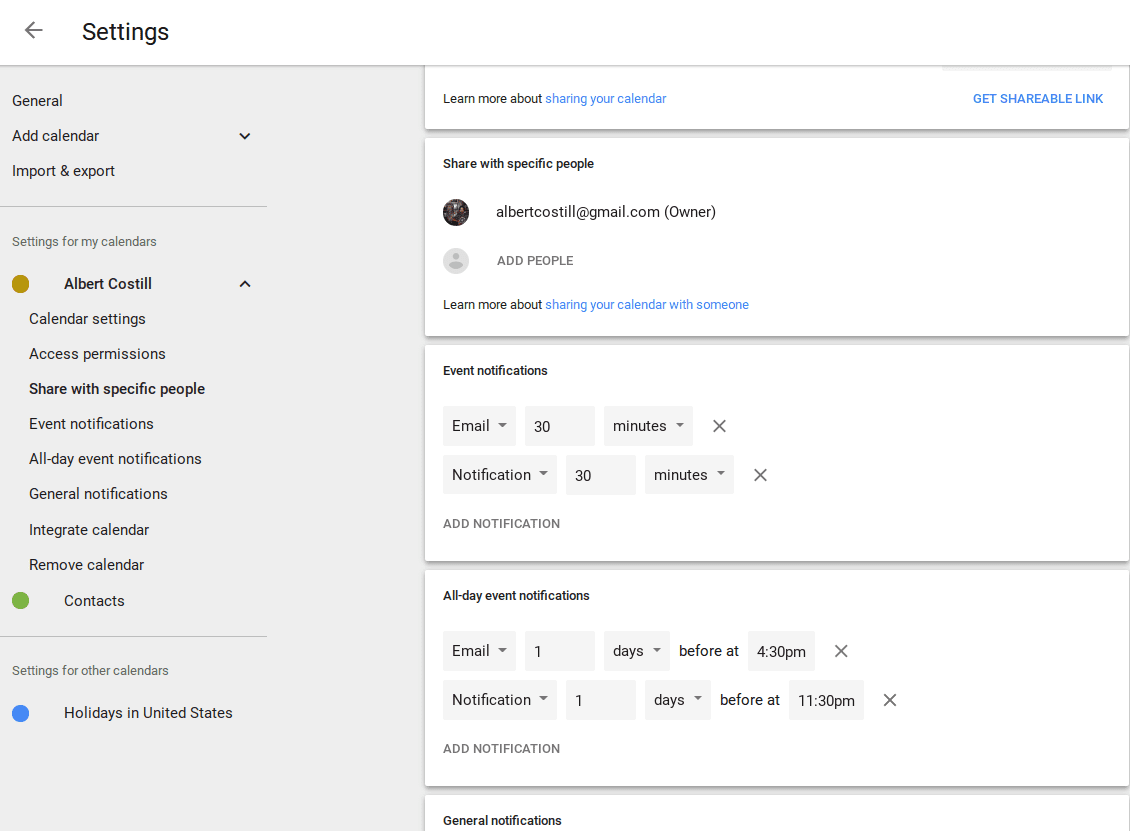Open the Email type dropdown under Event notifications

(x=479, y=426)
